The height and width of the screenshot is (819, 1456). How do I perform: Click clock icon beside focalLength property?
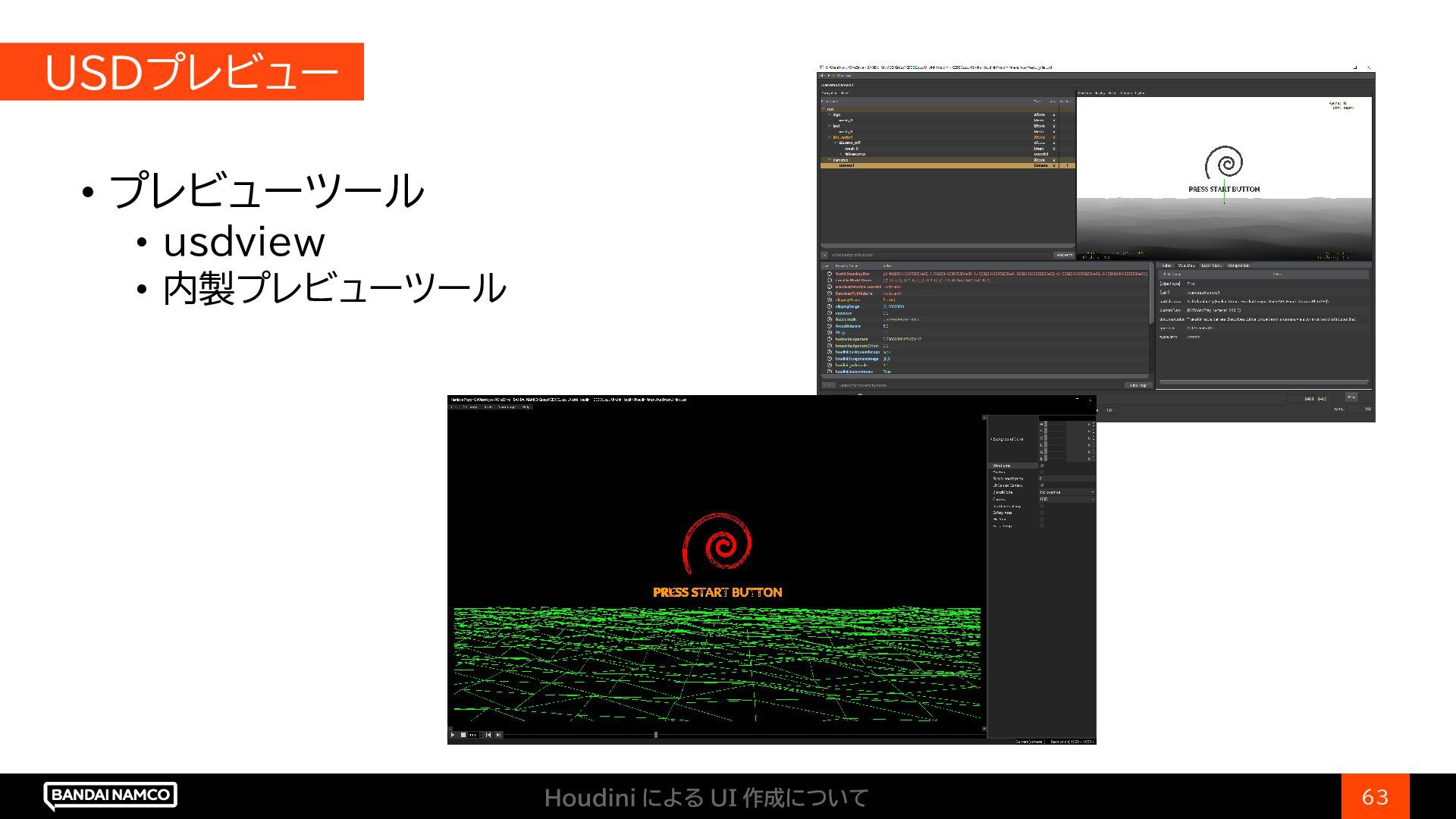[x=830, y=319]
